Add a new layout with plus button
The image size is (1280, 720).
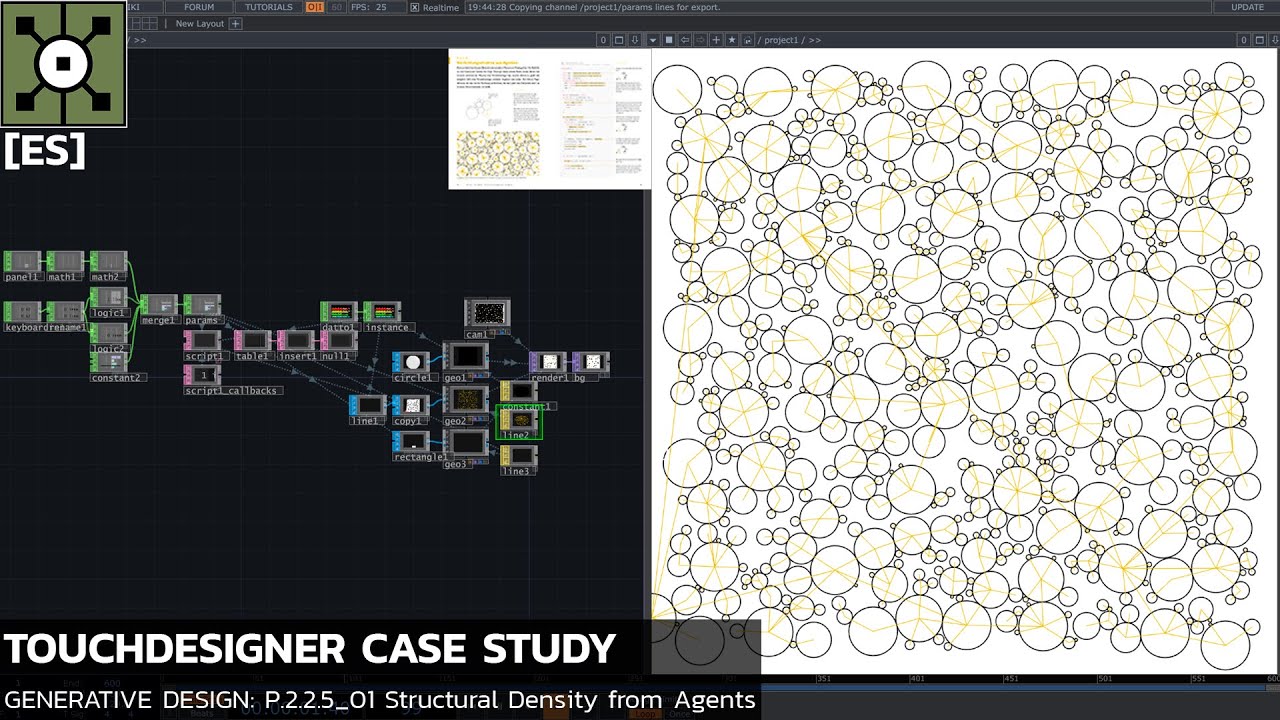(236, 23)
